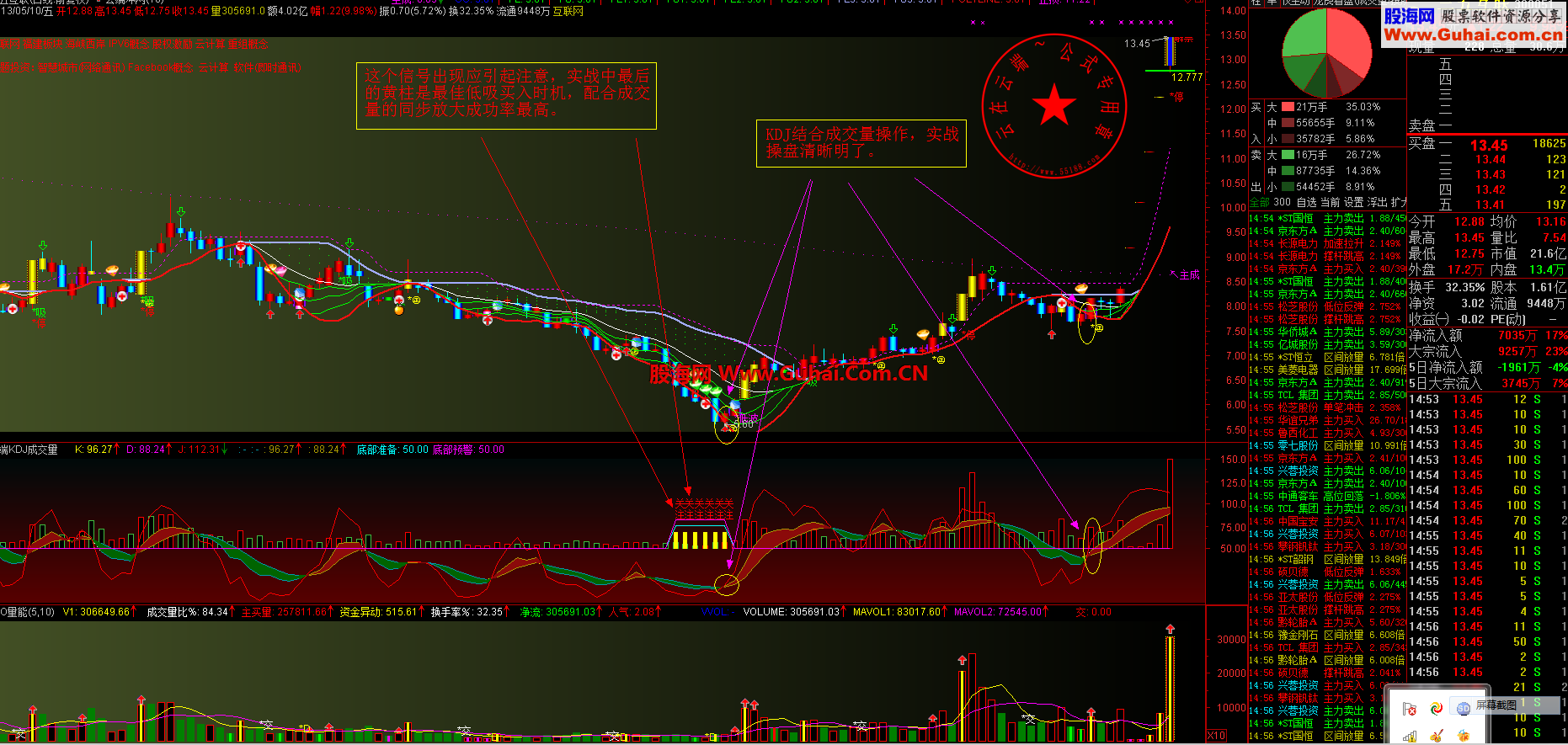Click the 卖出小 dark green swatch
1568x745 pixels.
click(1288, 187)
